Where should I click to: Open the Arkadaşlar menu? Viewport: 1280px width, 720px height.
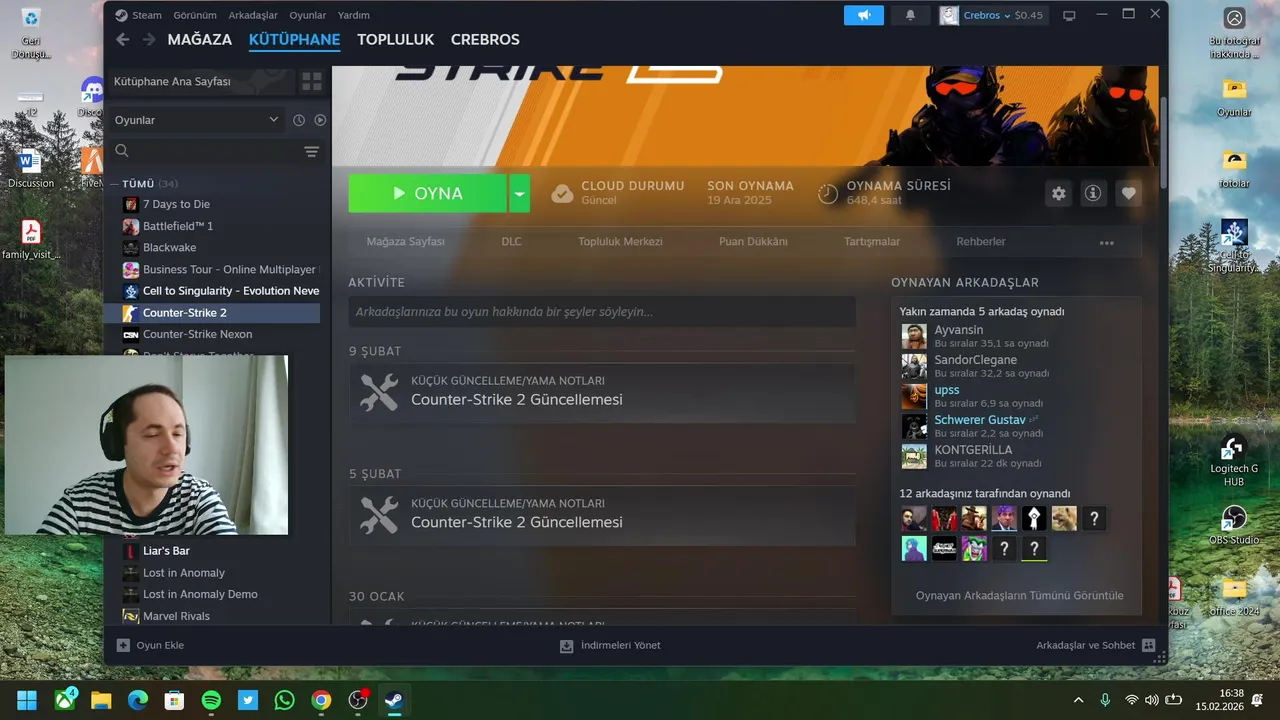253,15
